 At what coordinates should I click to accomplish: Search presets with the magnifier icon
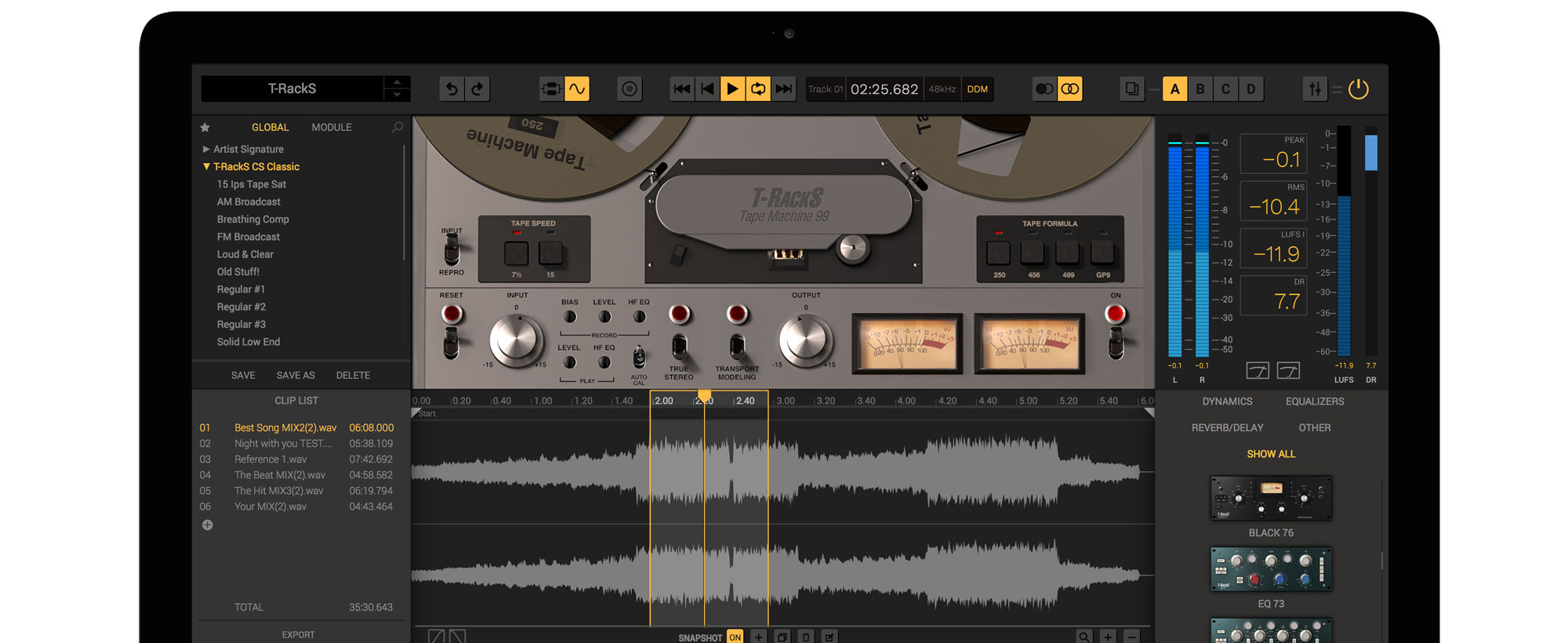pos(397,127)
